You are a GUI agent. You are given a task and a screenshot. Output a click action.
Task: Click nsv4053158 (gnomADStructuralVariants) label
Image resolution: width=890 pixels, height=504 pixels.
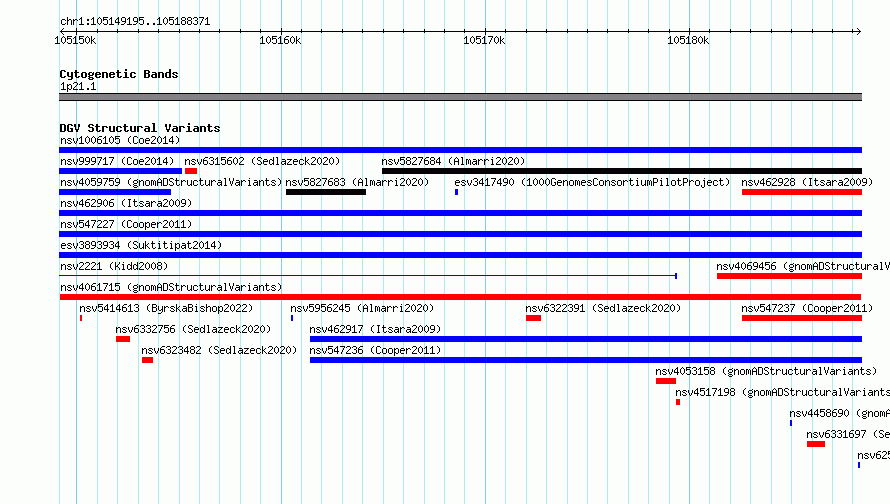(766, 371)
